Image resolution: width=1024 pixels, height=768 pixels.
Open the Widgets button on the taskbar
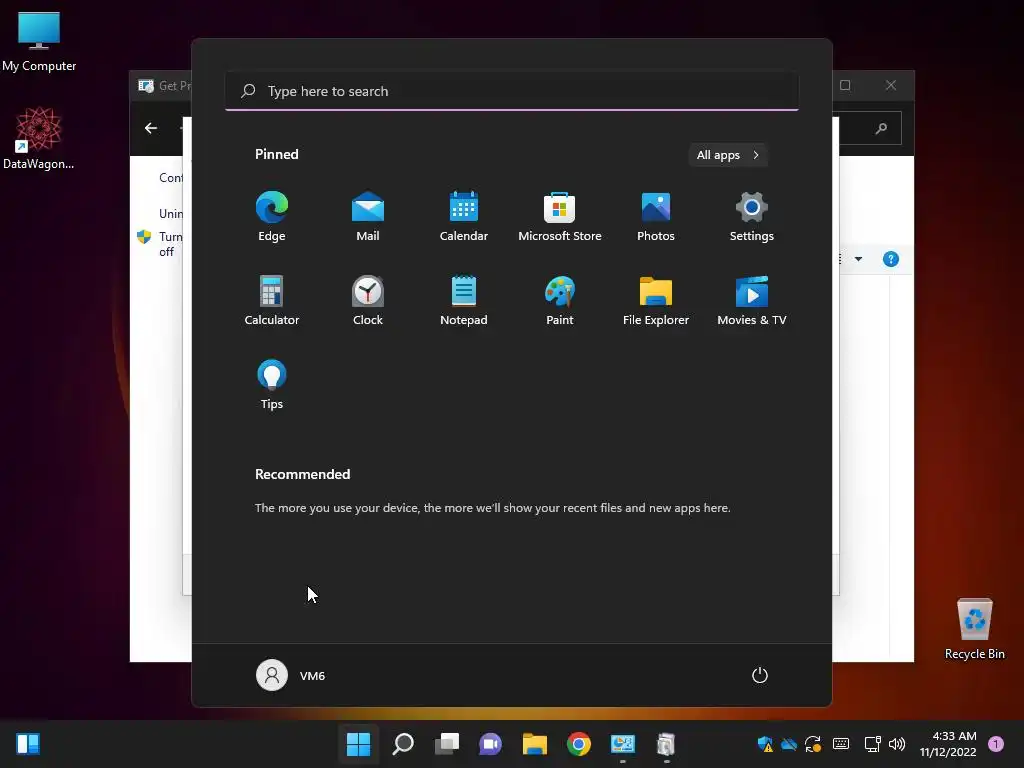[28, 744]
